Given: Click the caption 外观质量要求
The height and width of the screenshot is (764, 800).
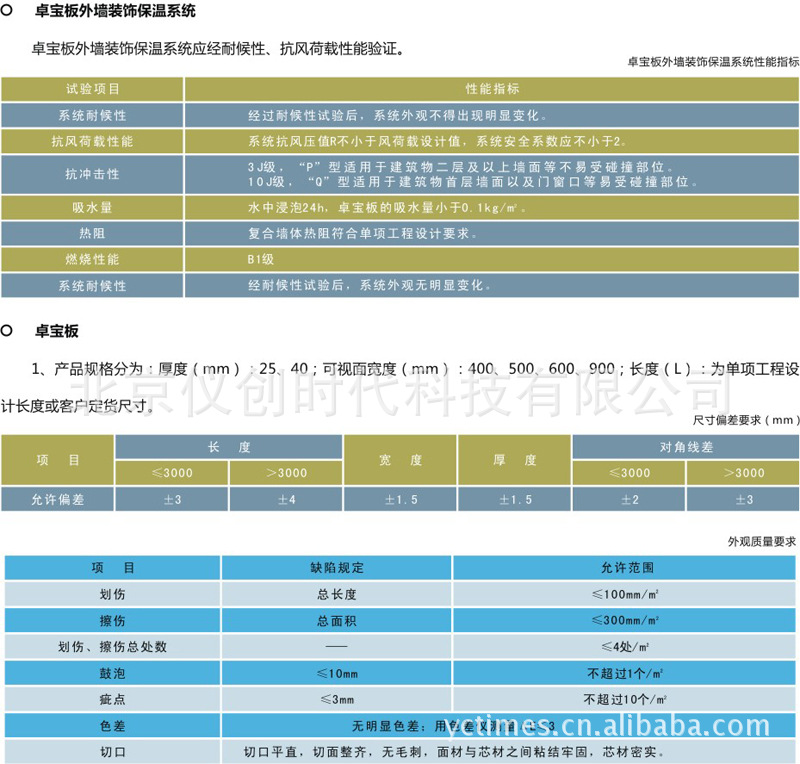Looking at the screenshot, I should tap(762, 541).
